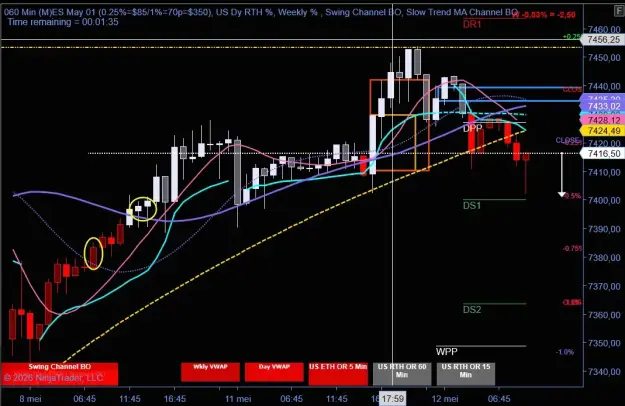Click the 7410,00 price axis label
Image resolution: width=625 pixels, height=406 pixels.
click(x=603, y=172)
